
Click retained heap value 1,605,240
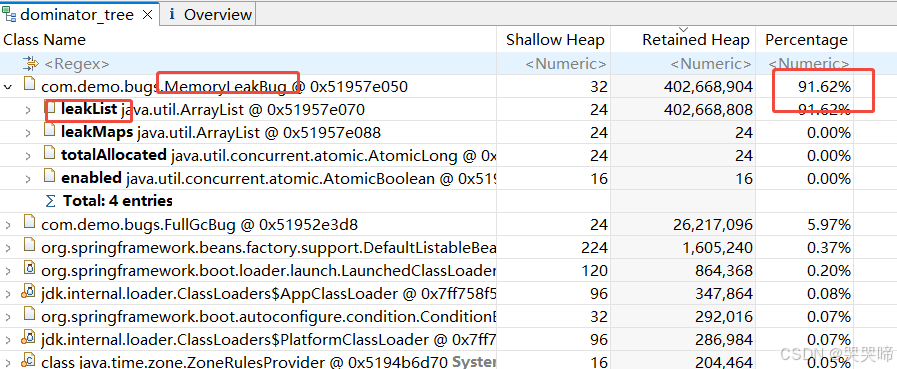click(x=717, y=247)
